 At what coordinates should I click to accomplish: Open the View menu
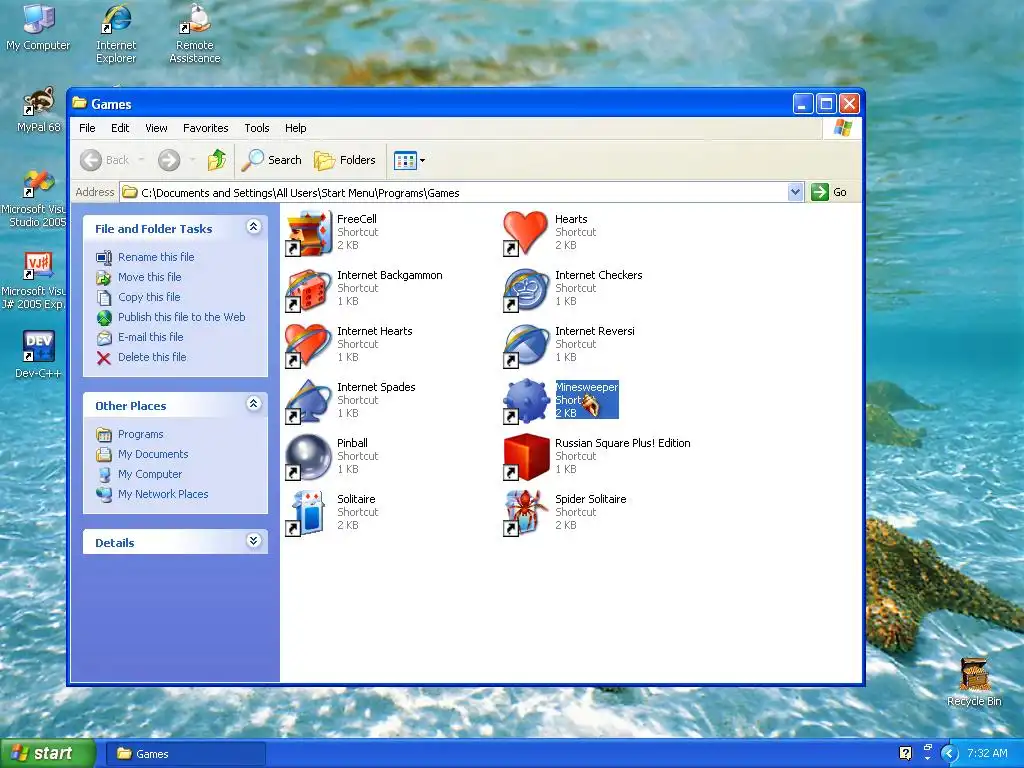click(x=156, y=128)
